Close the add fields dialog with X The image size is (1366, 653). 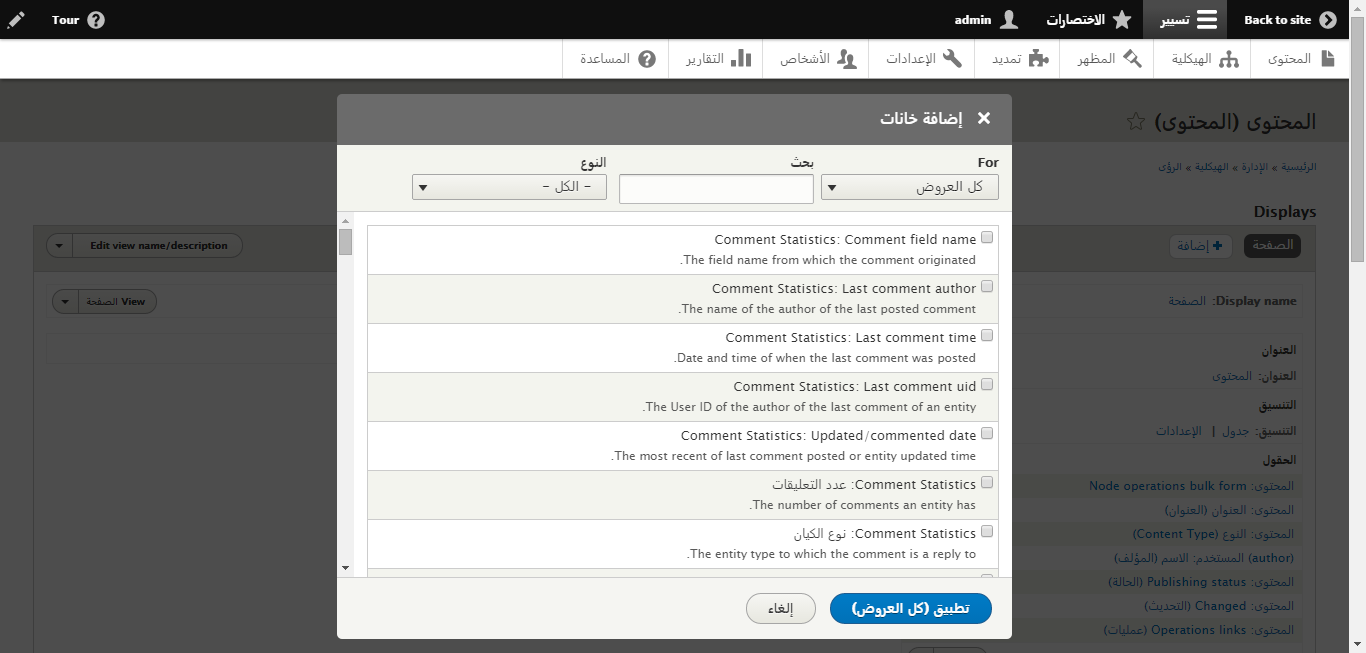[984, 118]
